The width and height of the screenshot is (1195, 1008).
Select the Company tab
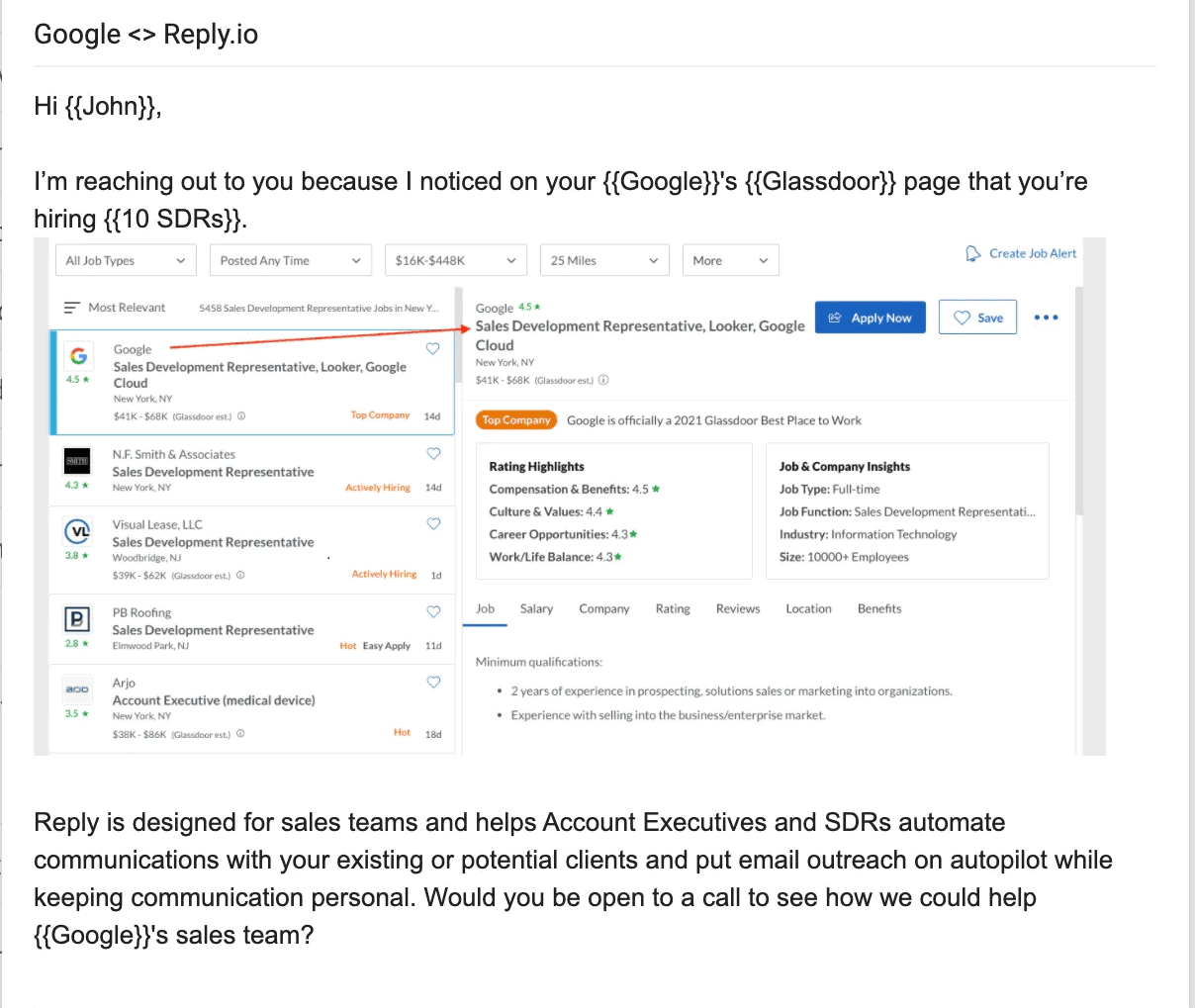click(604, 608)
